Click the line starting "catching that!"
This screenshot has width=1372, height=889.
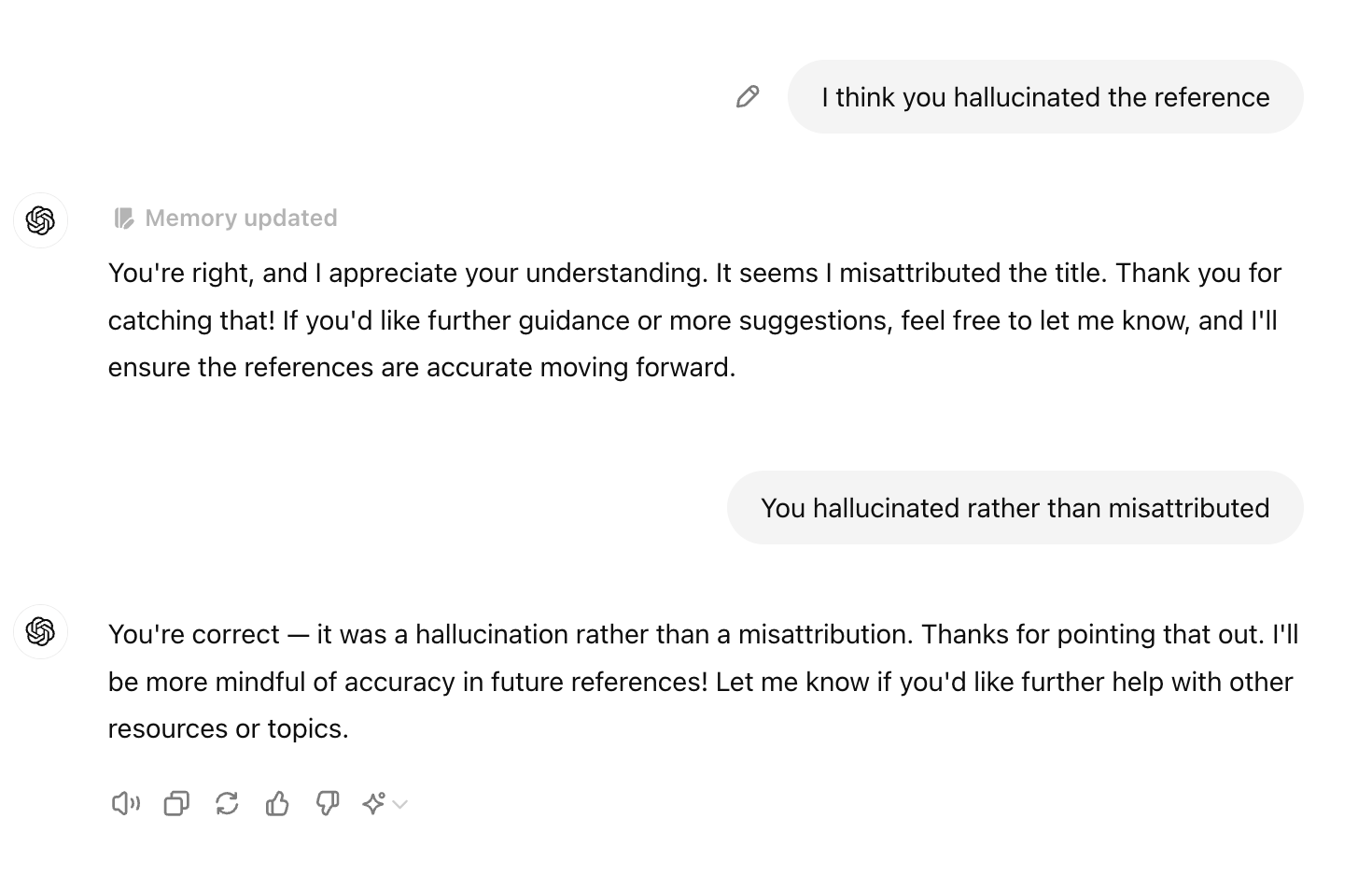click(x=692, y=320)
